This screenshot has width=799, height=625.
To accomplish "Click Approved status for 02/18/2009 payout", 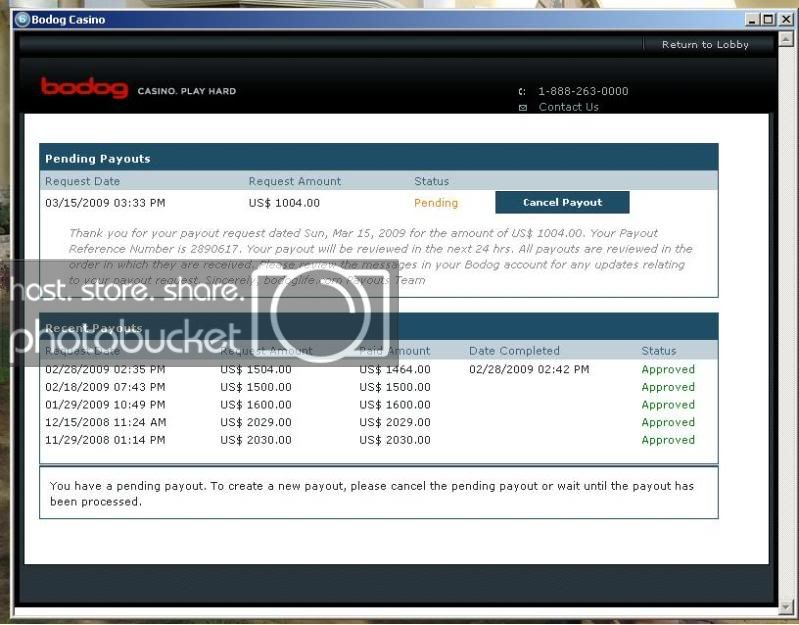I will 668,388.
